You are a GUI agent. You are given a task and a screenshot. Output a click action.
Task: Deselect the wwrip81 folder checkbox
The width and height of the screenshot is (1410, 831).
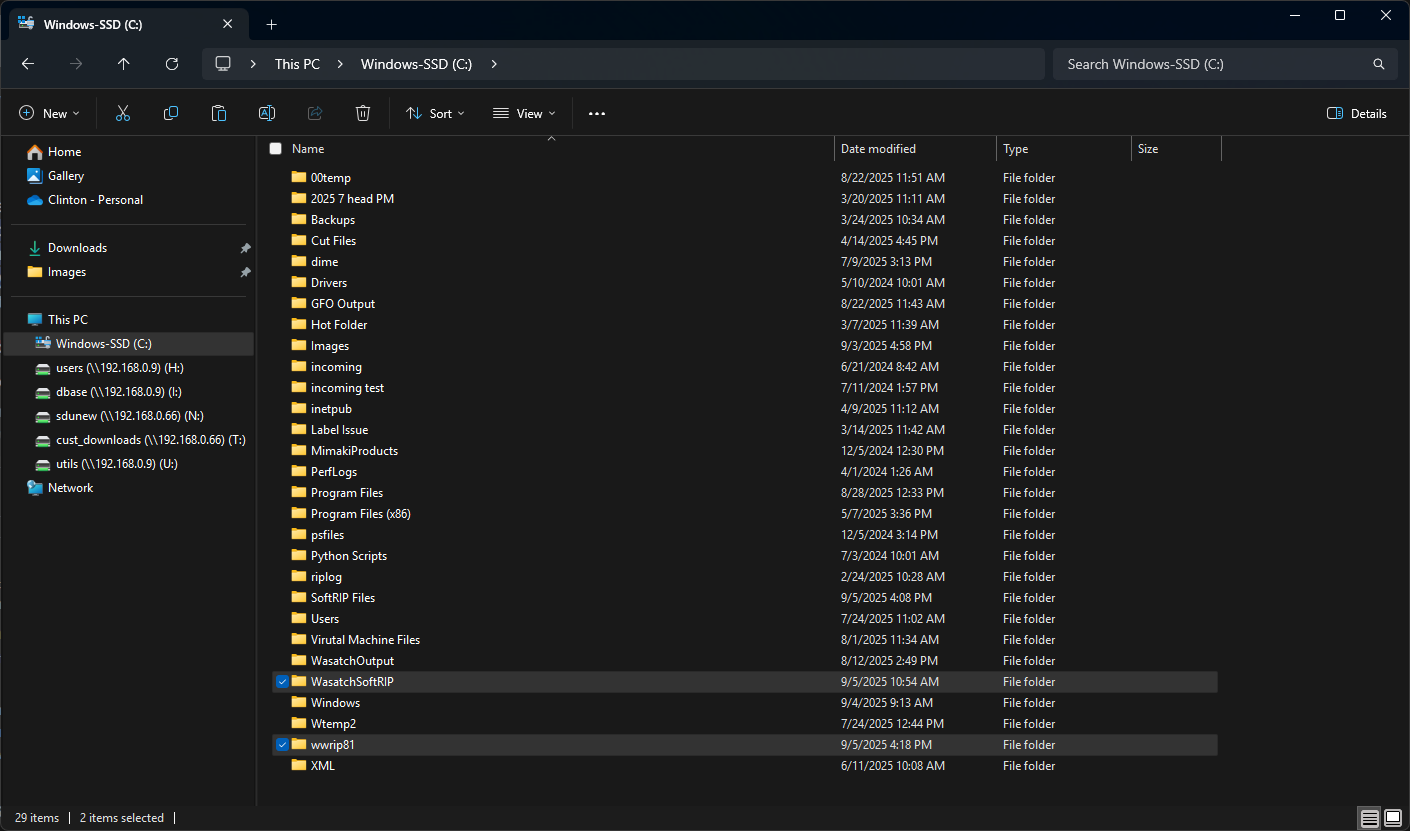click(282, 745)
